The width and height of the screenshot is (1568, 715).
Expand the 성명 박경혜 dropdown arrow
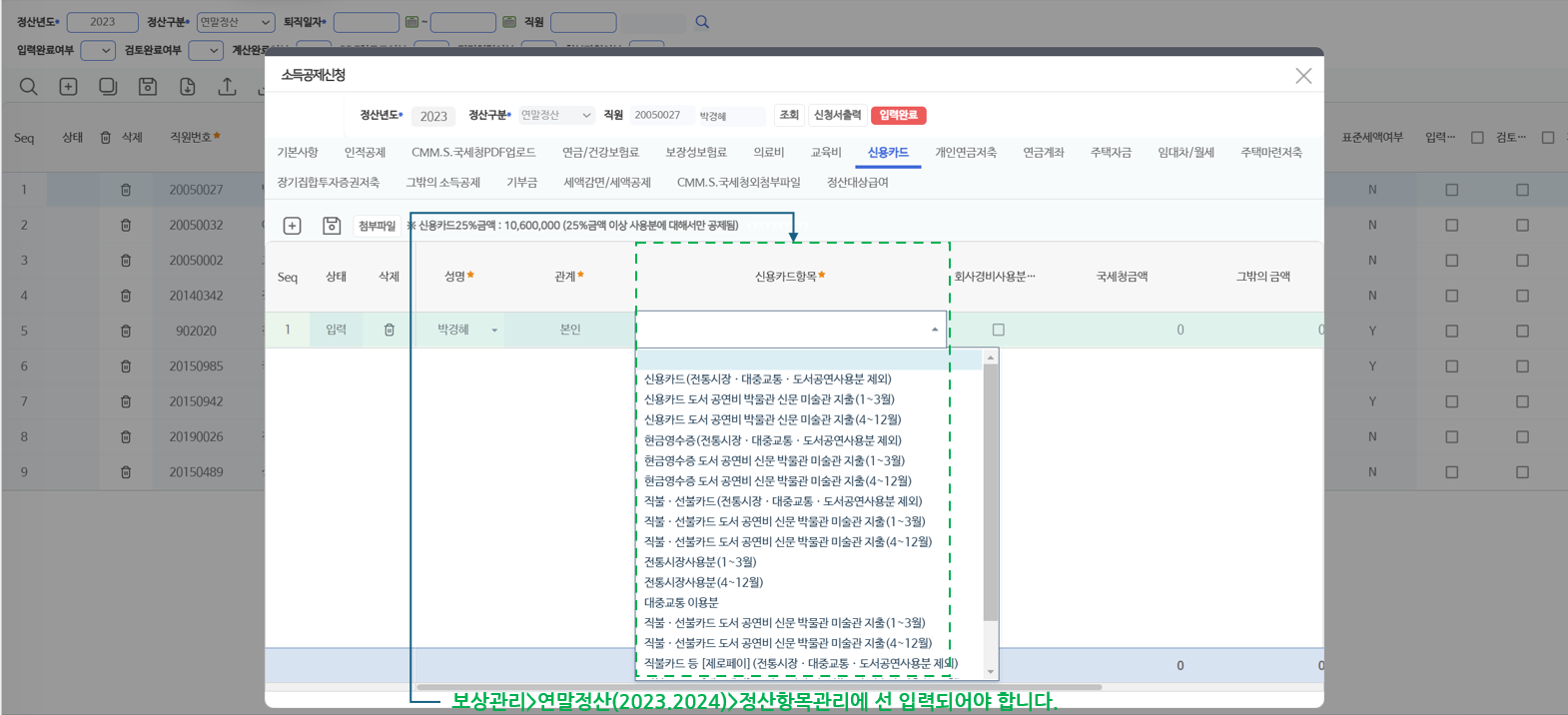click(494, 331)
